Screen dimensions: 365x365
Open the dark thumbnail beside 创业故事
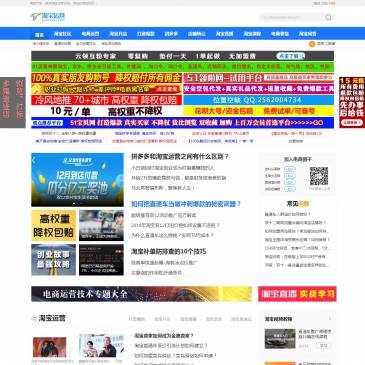[x=101, y=260]
